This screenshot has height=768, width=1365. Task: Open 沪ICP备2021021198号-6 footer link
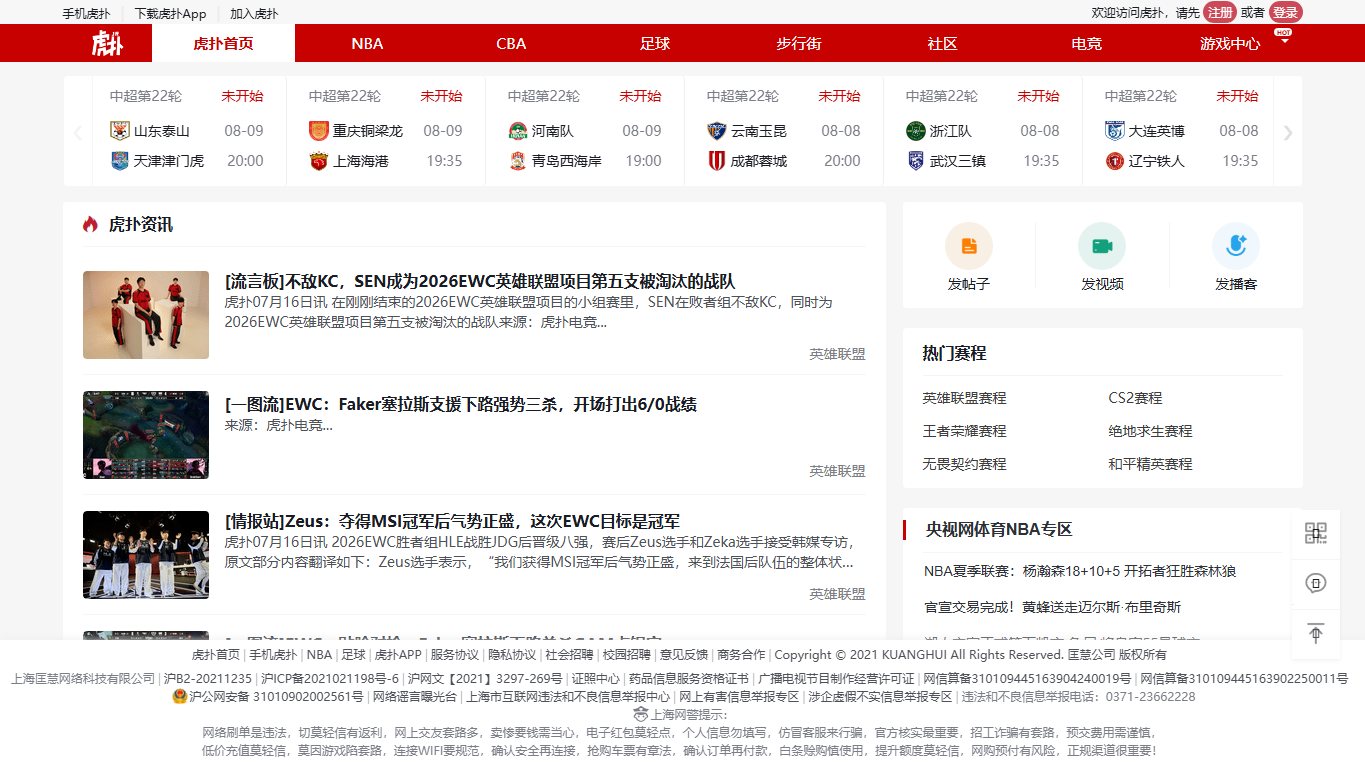330,678
